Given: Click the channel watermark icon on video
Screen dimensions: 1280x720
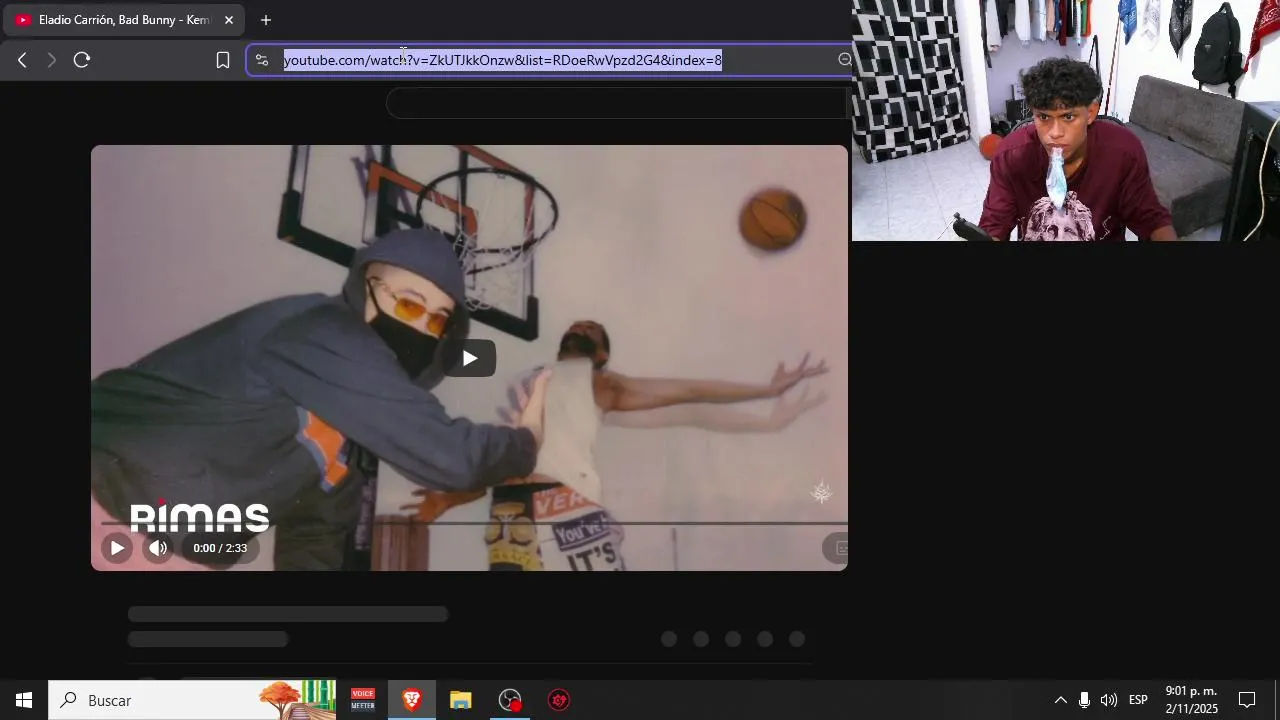Looking at the screenshot, I should click(x=822, y=492).
